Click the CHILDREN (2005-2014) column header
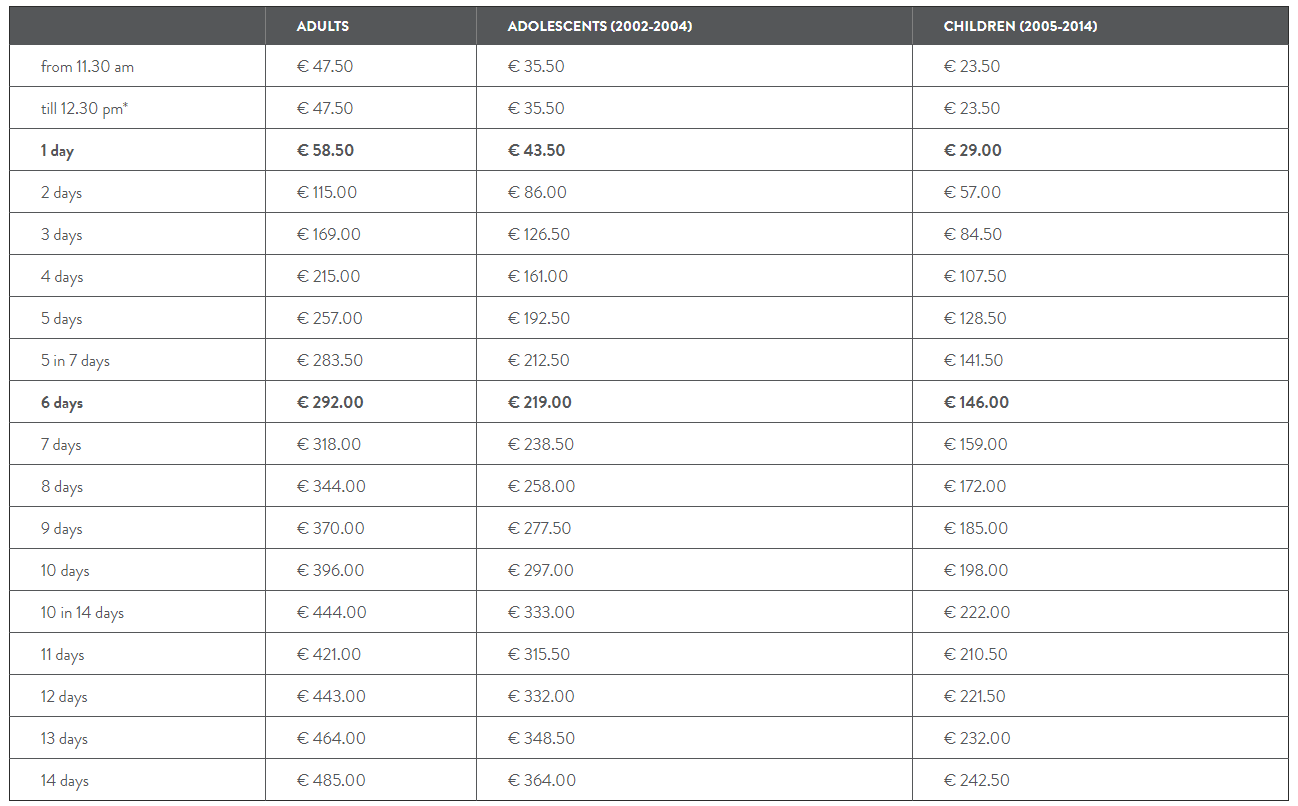 (x=1020, y=26)
